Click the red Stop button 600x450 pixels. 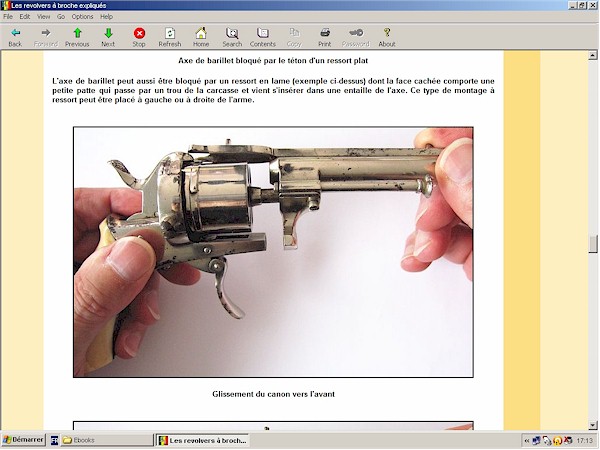click(x=139, y=37)
